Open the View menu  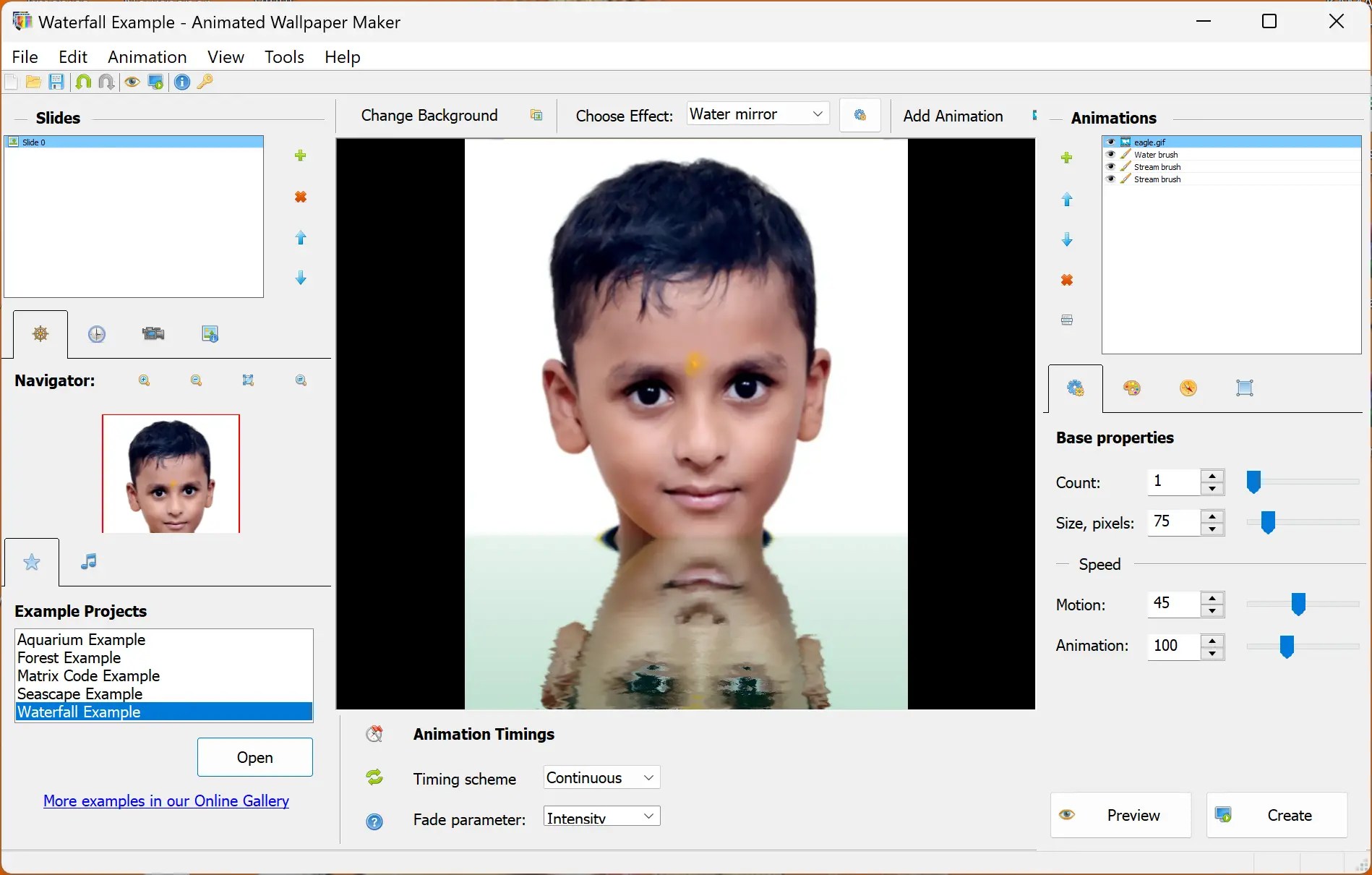[226, 57]
